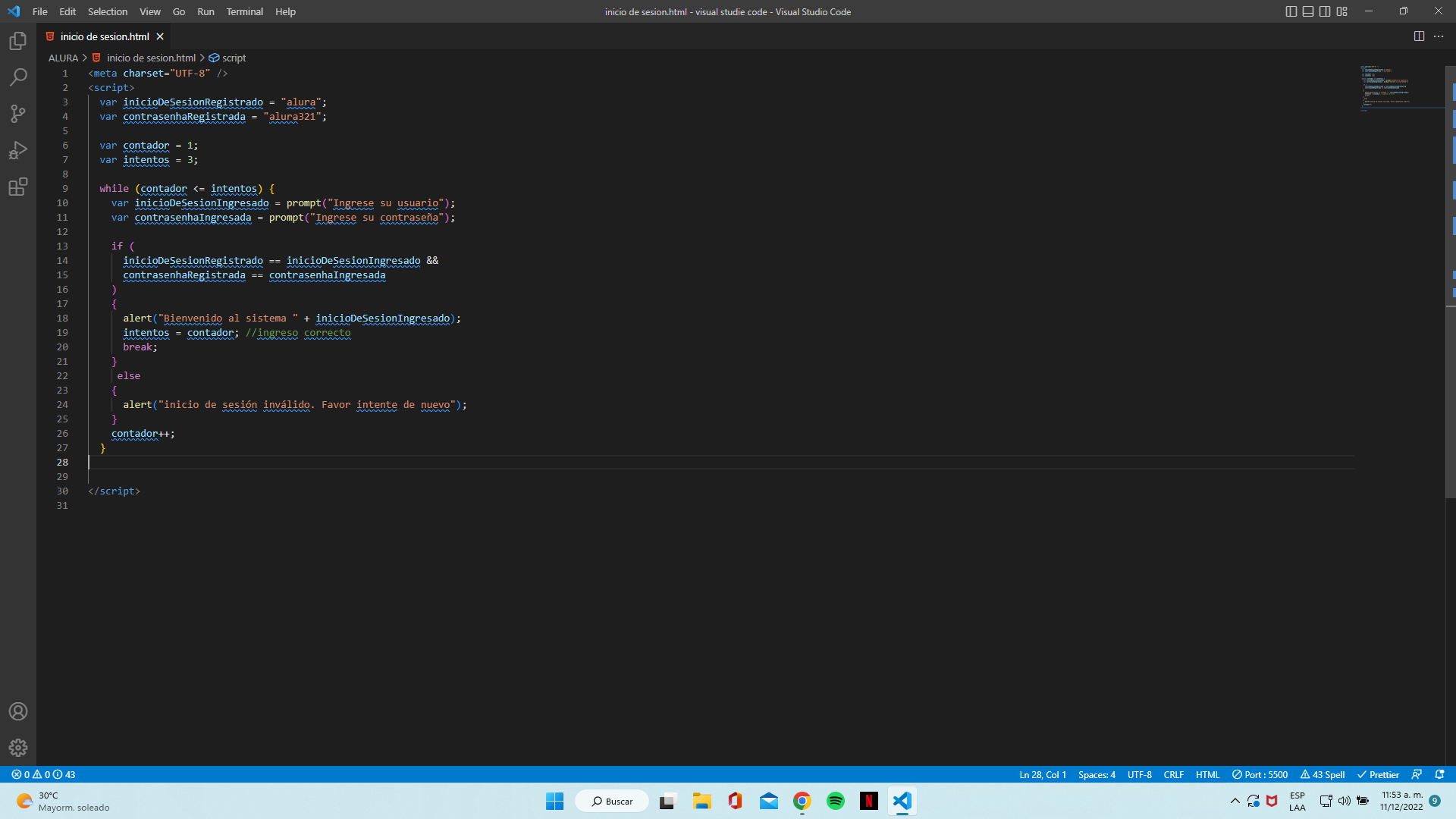Screen dimensions: 1456x819
Task: Click the VS Code taskbar icon
Action: click(x=902, y=801)
